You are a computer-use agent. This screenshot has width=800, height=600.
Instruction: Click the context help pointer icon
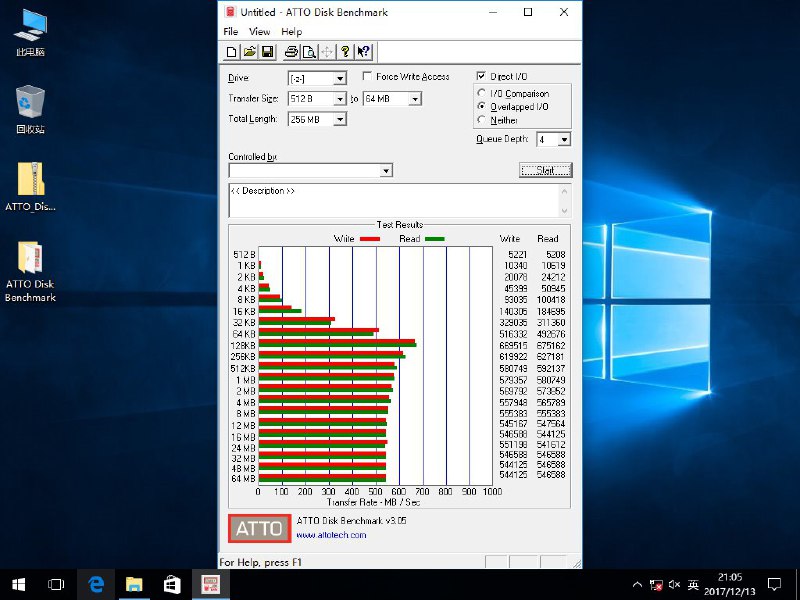[364, 52]
